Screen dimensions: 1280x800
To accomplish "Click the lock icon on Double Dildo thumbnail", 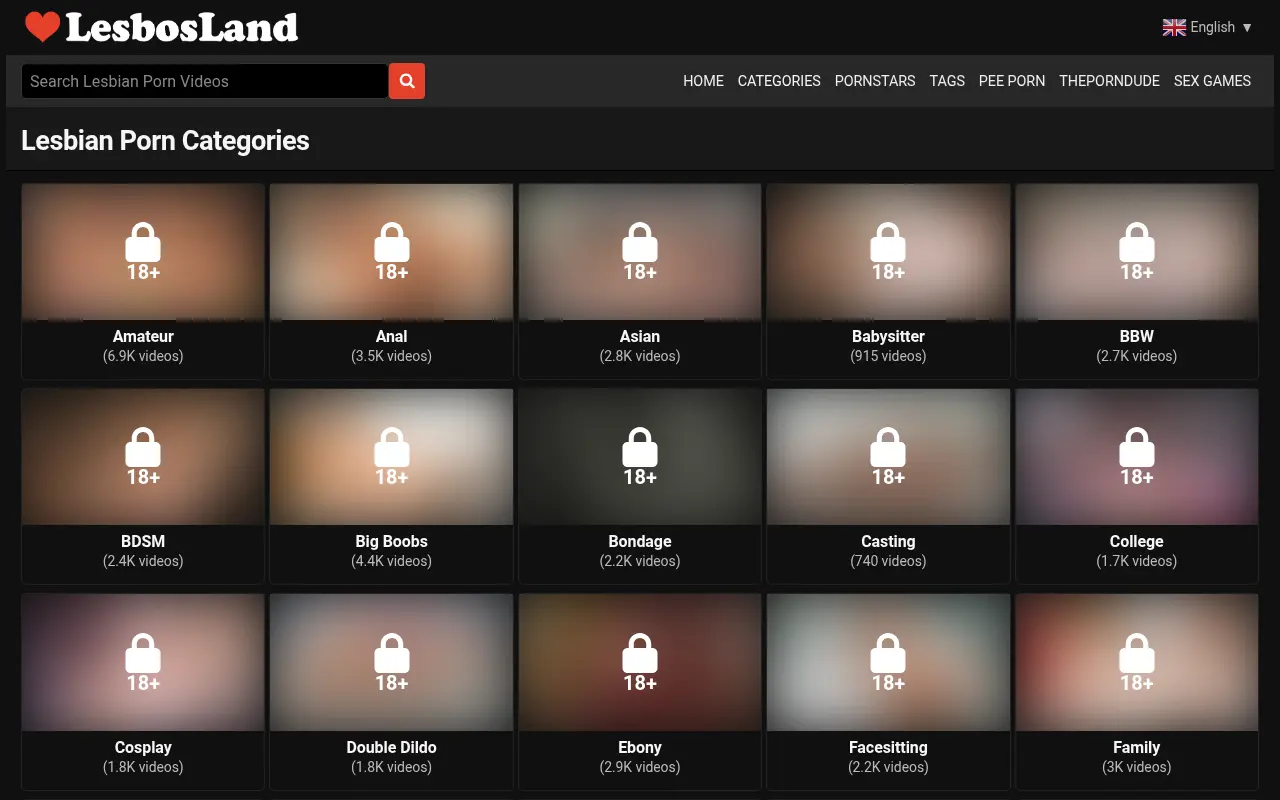I will click(x=392, y=653).
